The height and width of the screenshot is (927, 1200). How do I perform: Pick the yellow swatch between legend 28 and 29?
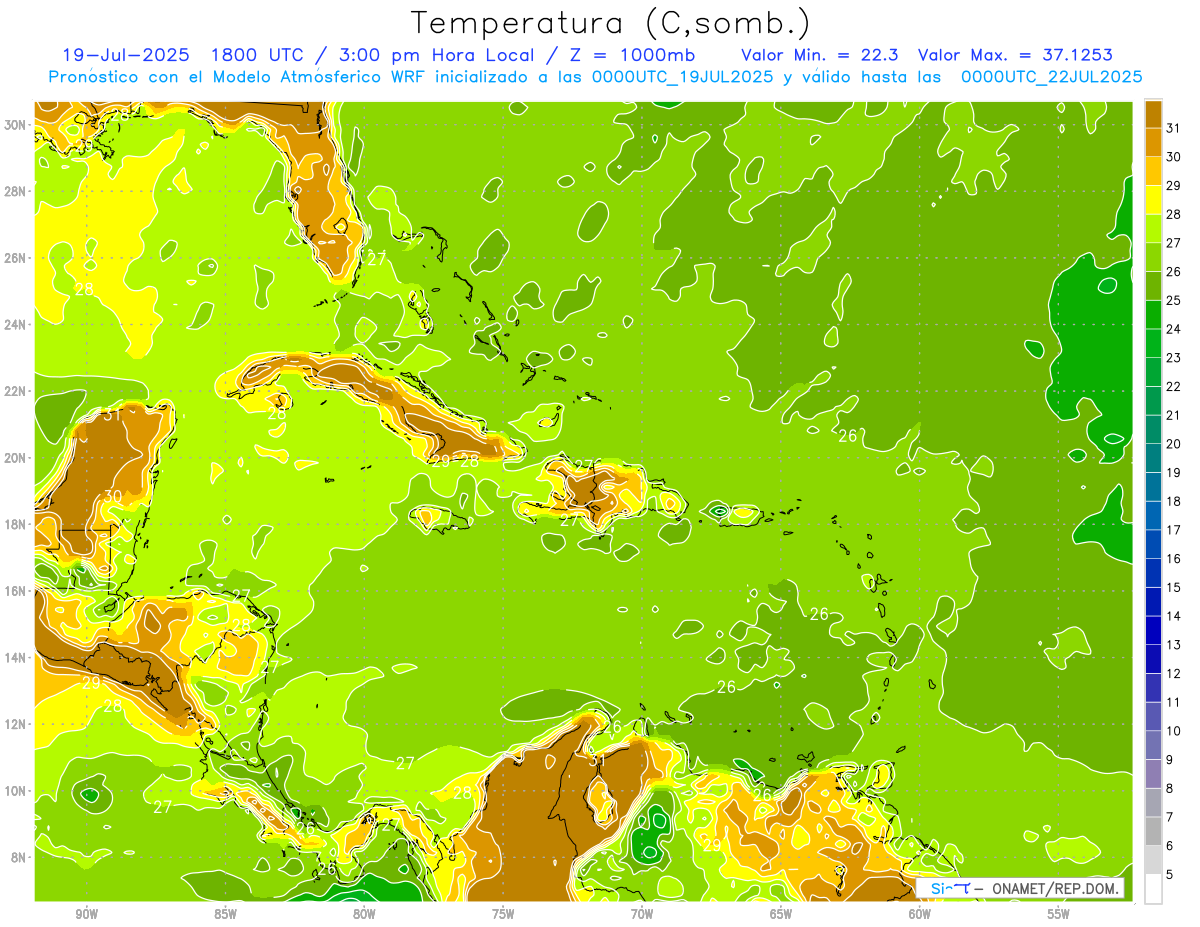tap(1153, 200)
